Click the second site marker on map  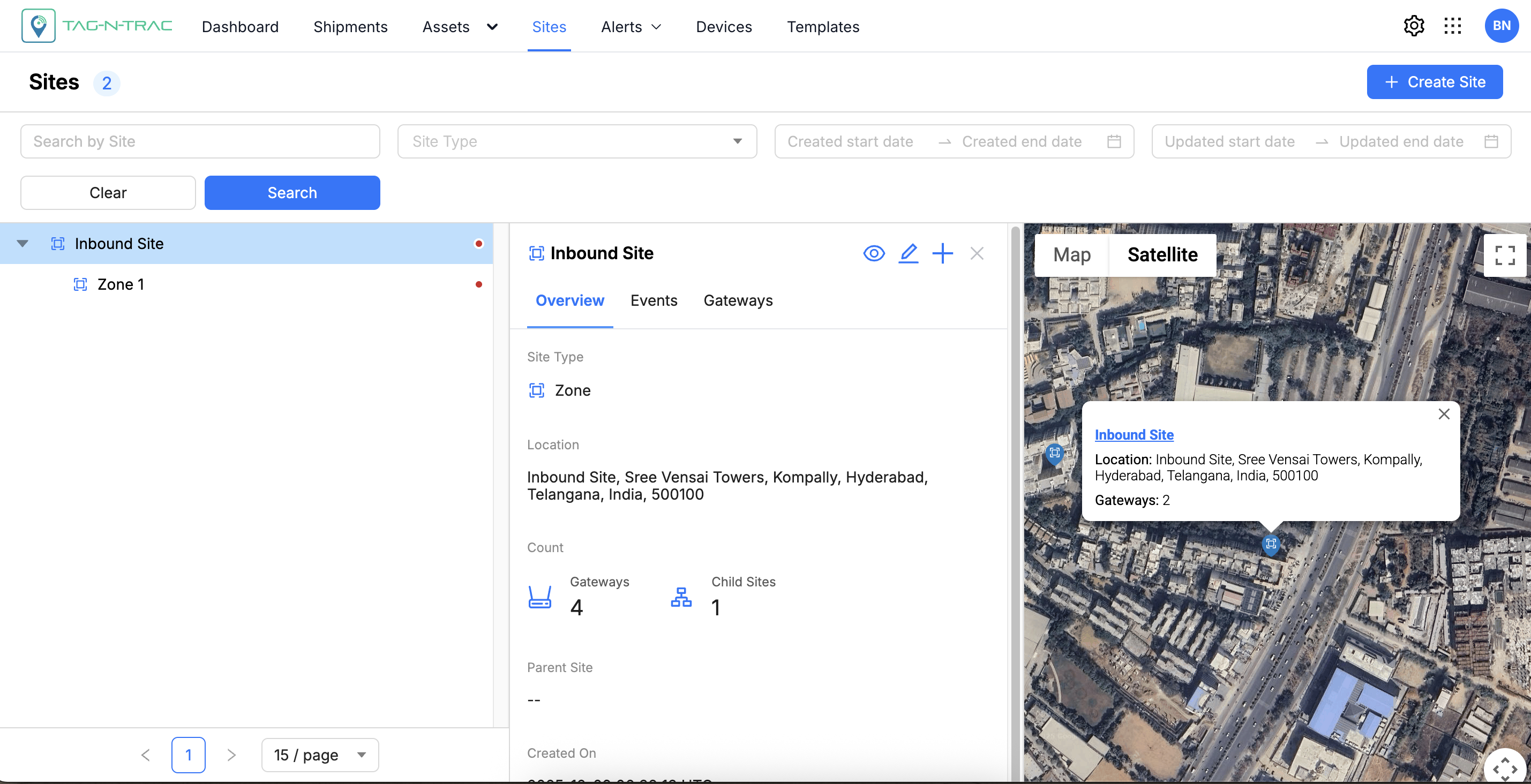pyautogui.click(x=1054, y=453)
